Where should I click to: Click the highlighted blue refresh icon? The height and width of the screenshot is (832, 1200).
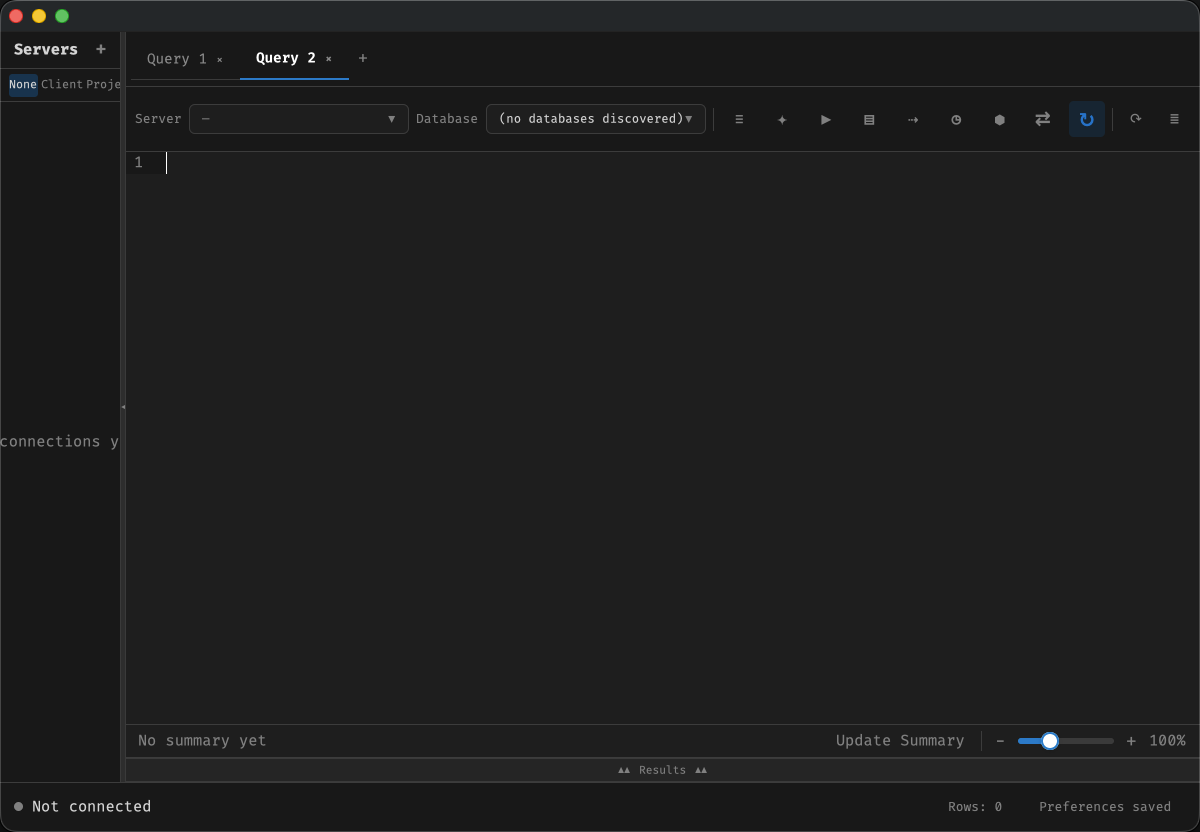click(1087, 119)
